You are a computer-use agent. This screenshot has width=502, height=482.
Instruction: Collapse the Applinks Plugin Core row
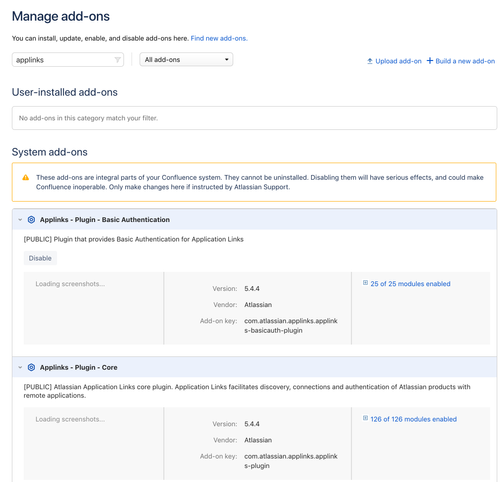click(x=20, y=367)
